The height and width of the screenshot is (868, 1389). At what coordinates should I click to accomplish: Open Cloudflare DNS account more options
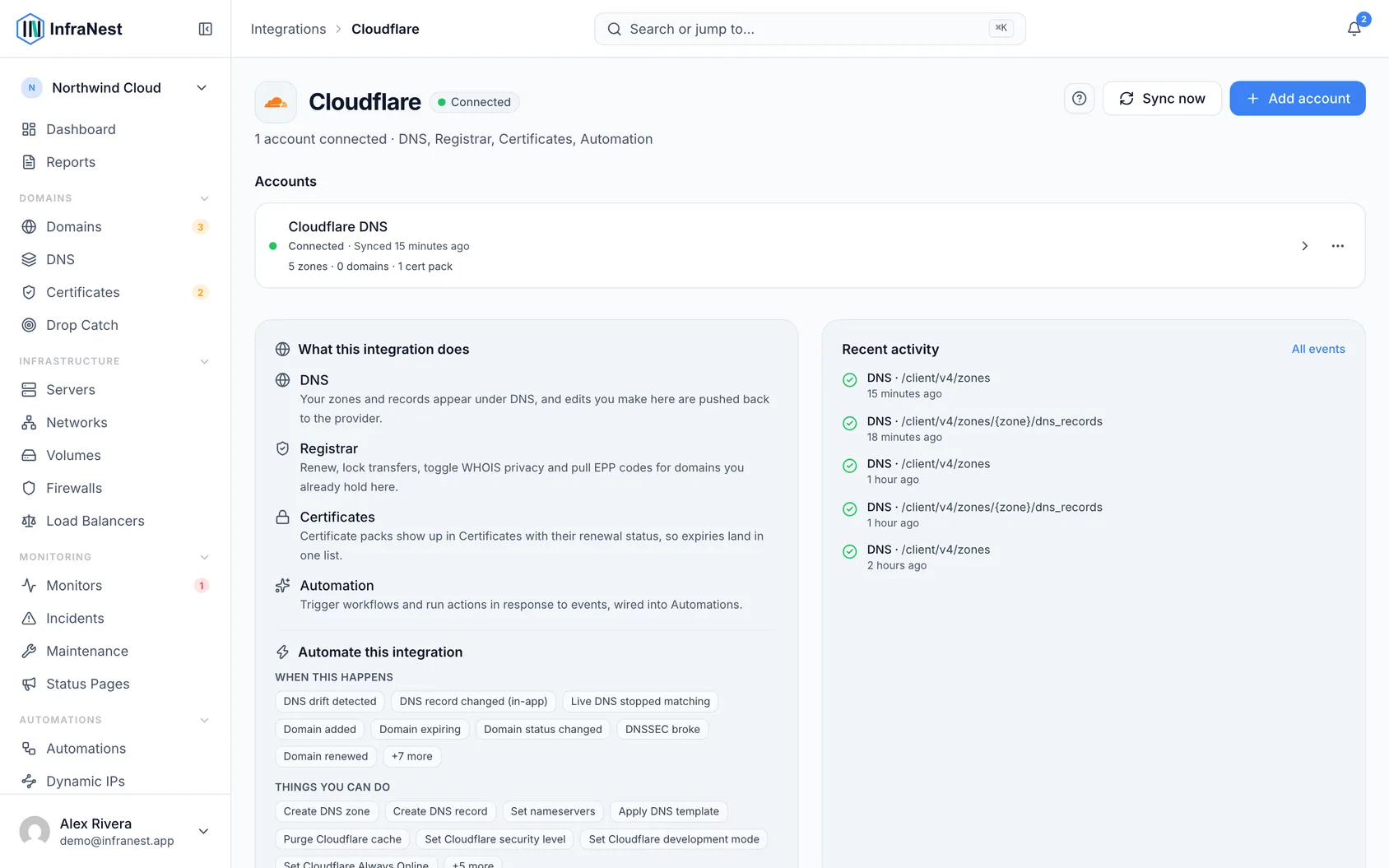point(1338,246)
